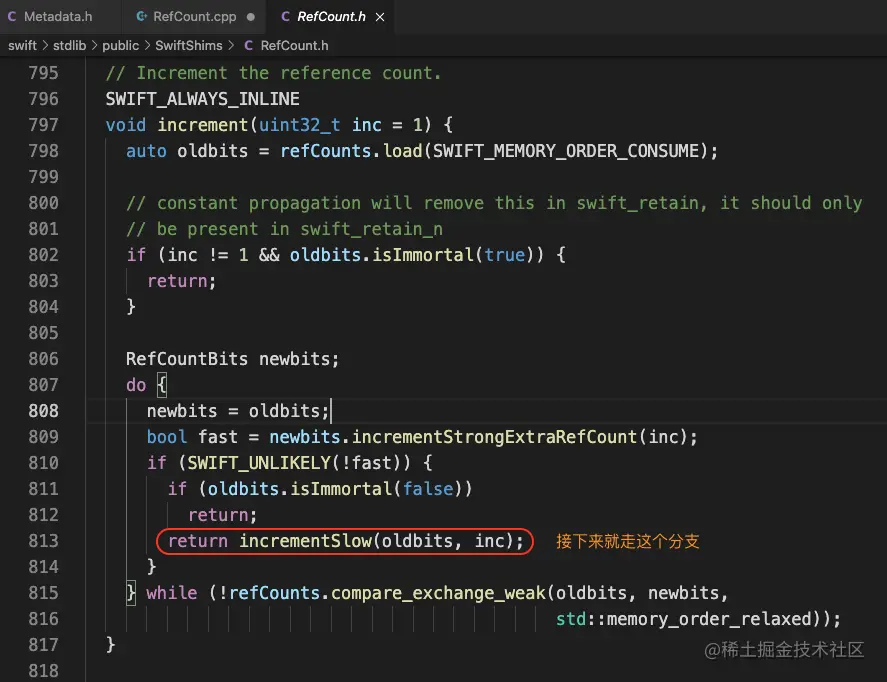Click the C file icon on RefCount.h tab
This screenshot has height=682, width=887.
pos(285,16)
